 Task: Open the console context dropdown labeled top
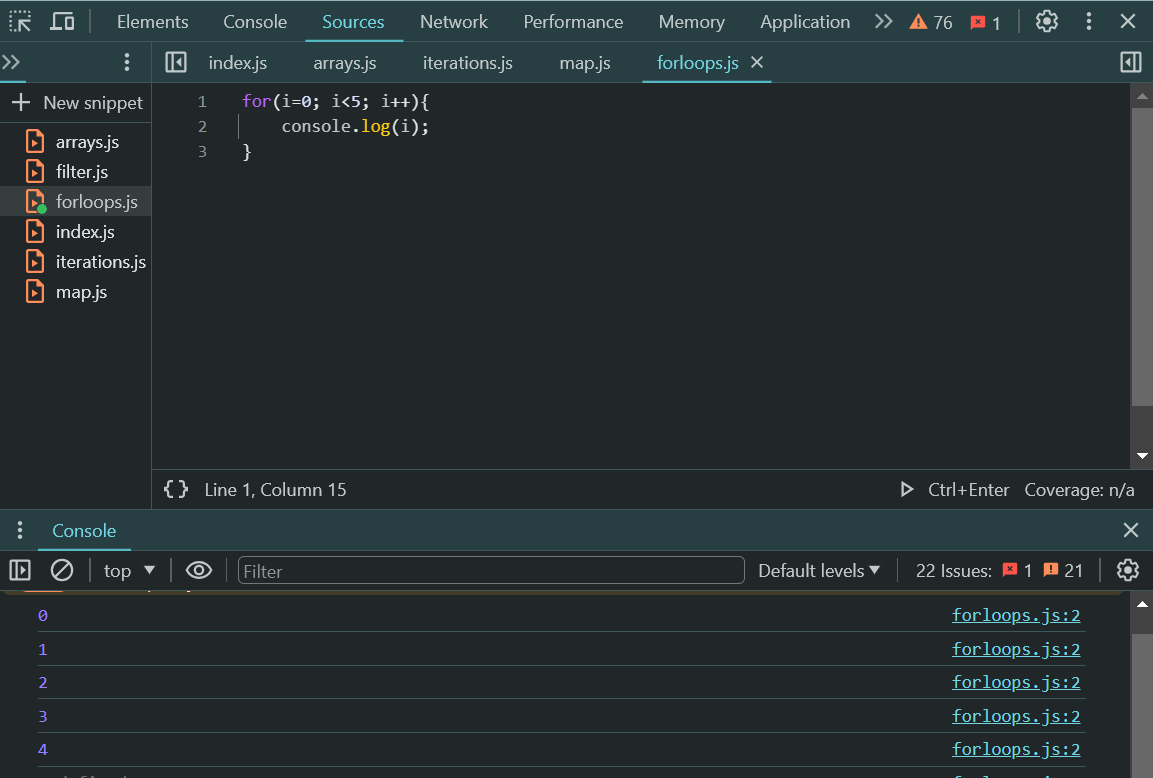[128, 570]
